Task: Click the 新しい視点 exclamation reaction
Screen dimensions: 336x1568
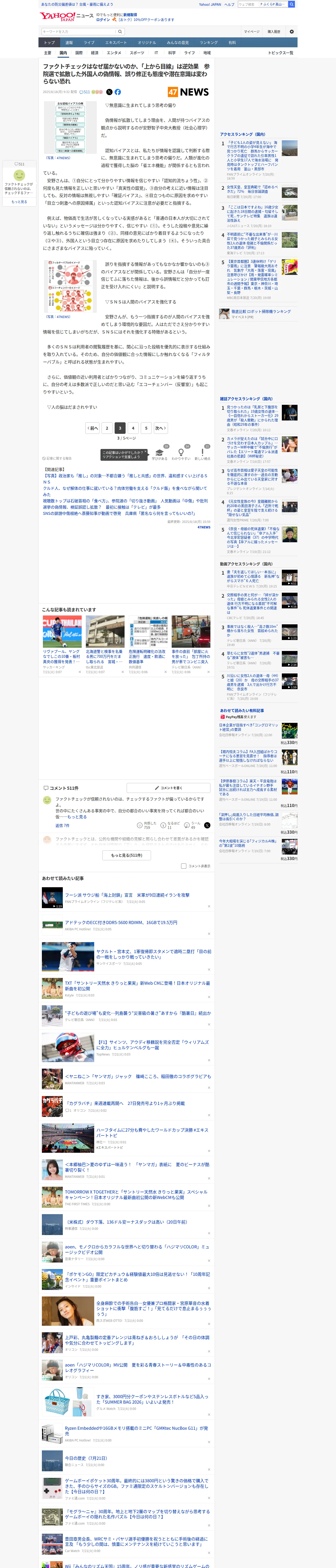Action: pos(203,453)
